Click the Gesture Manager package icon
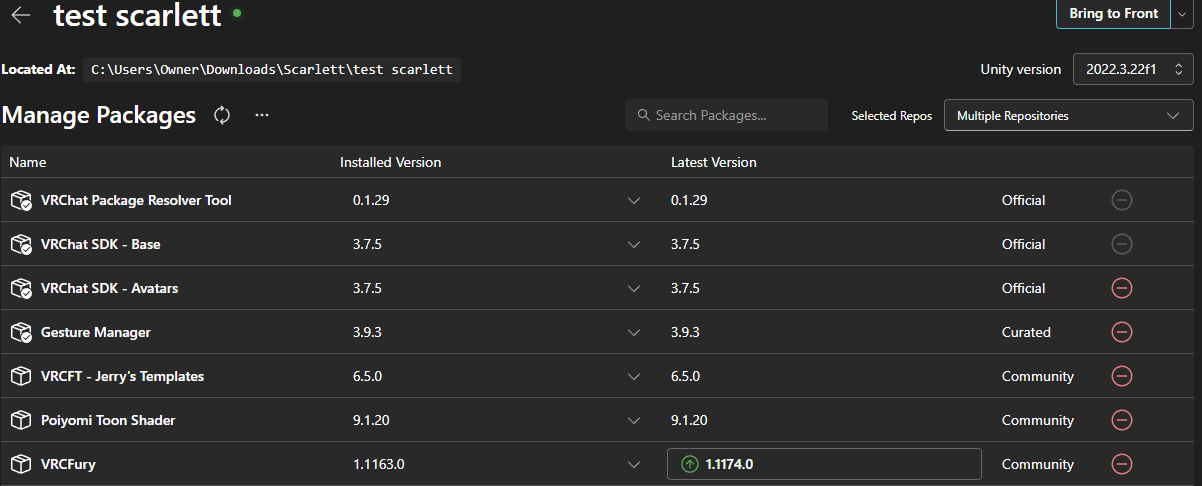This screenshot has width=1202, height=486. point(21,332)
